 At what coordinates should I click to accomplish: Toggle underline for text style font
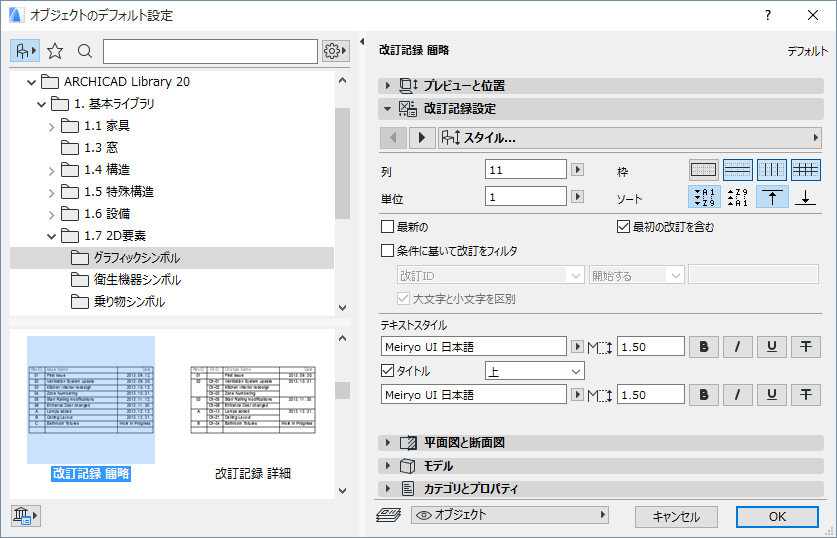(x=772, y=347)
